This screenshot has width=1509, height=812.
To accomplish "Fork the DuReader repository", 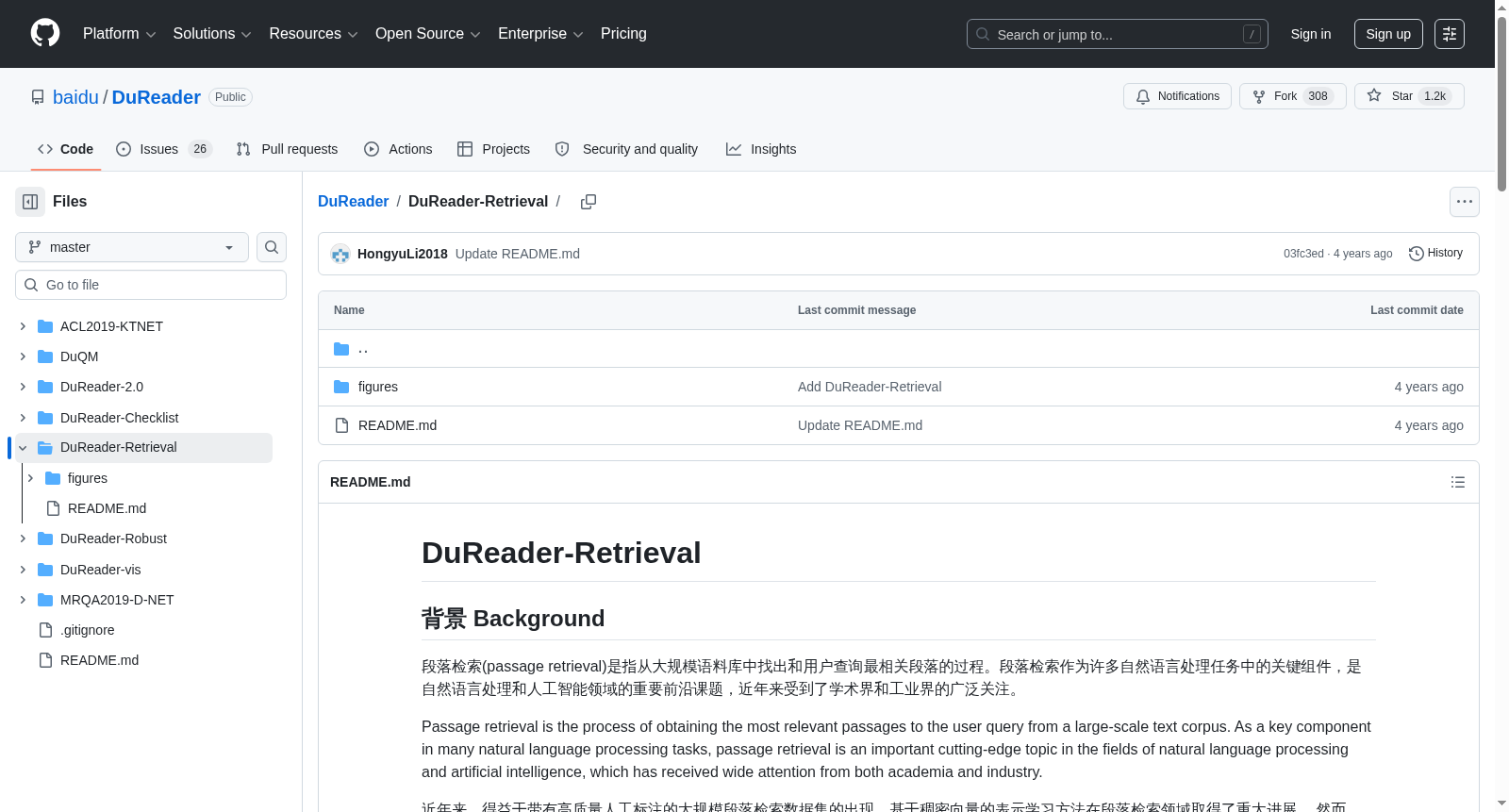I will point(1292,96).
